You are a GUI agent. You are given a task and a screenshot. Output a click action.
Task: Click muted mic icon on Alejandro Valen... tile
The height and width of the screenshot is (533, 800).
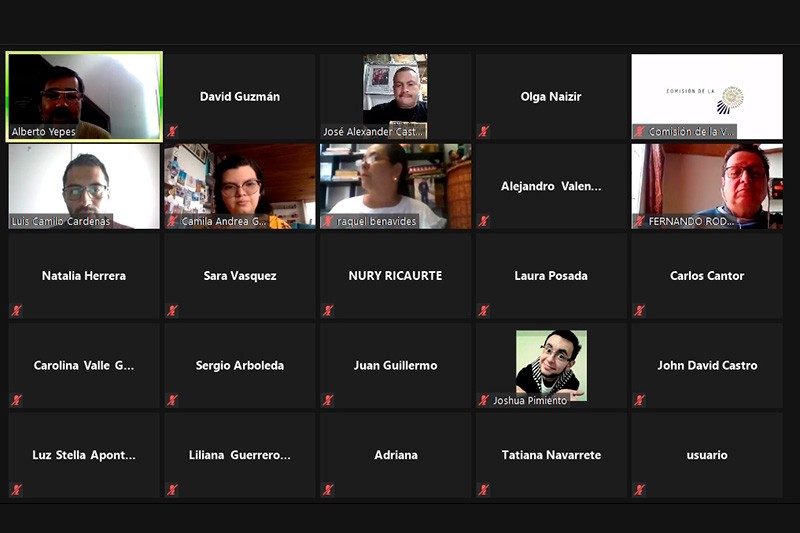click(484, 221)
